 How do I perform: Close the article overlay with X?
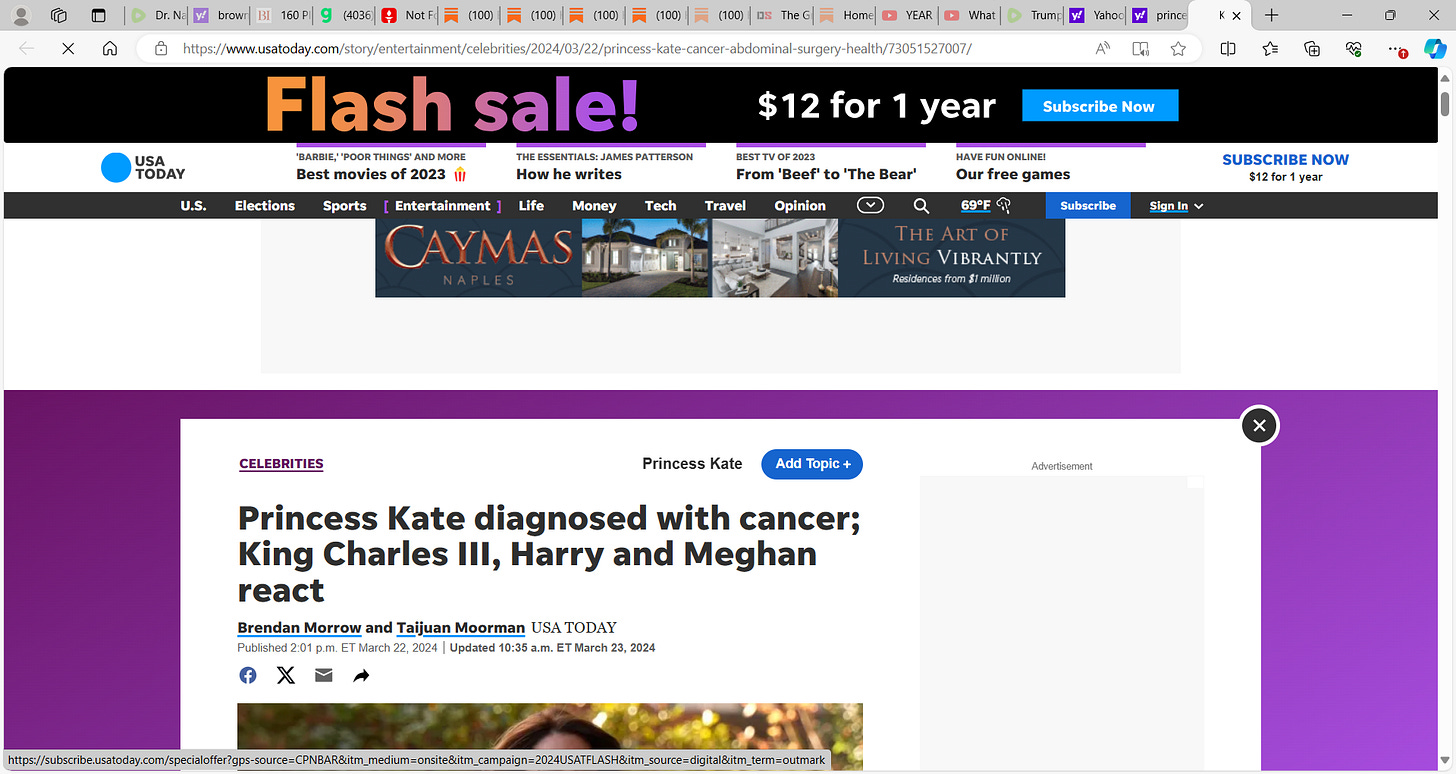click(1259, 426)
